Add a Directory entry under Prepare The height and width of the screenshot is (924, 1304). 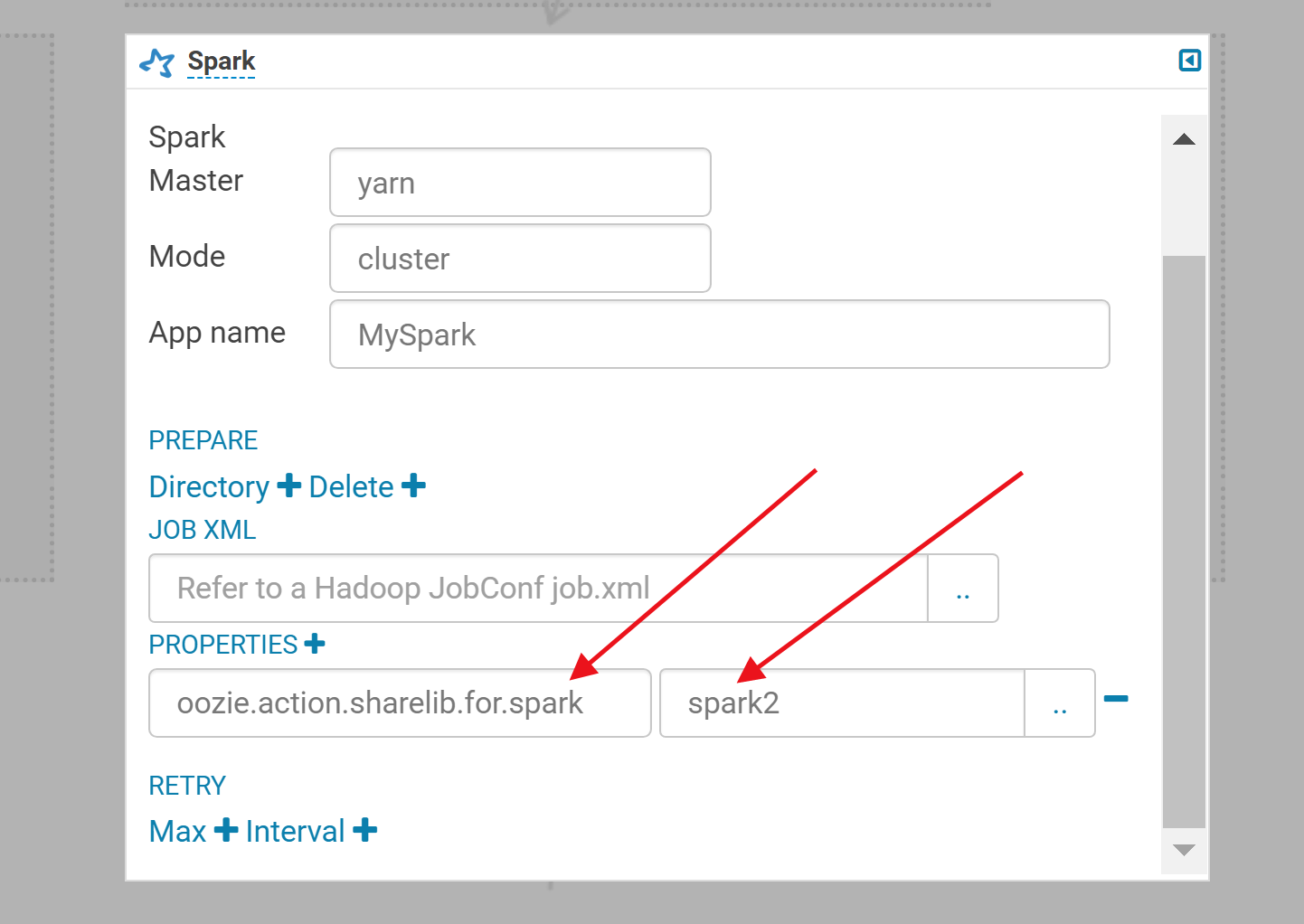[x=288, y=486]
